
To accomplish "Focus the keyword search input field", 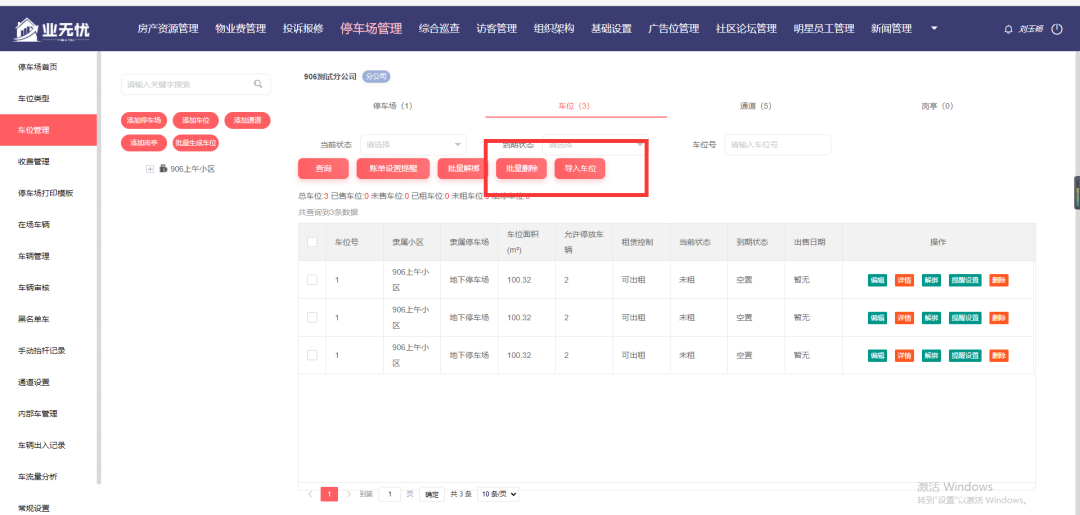I will pos(196,84).
